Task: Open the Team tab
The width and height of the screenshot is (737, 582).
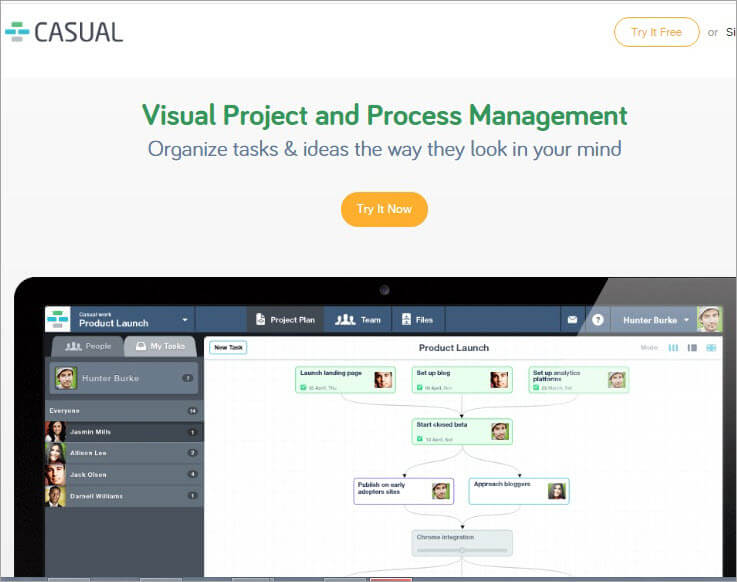Action: (358, 320)
